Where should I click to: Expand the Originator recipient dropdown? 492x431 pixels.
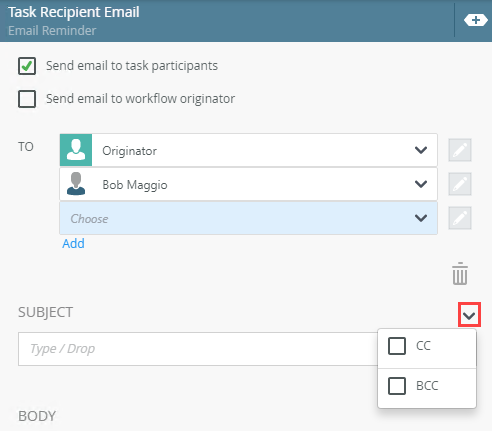pos(421,150)
